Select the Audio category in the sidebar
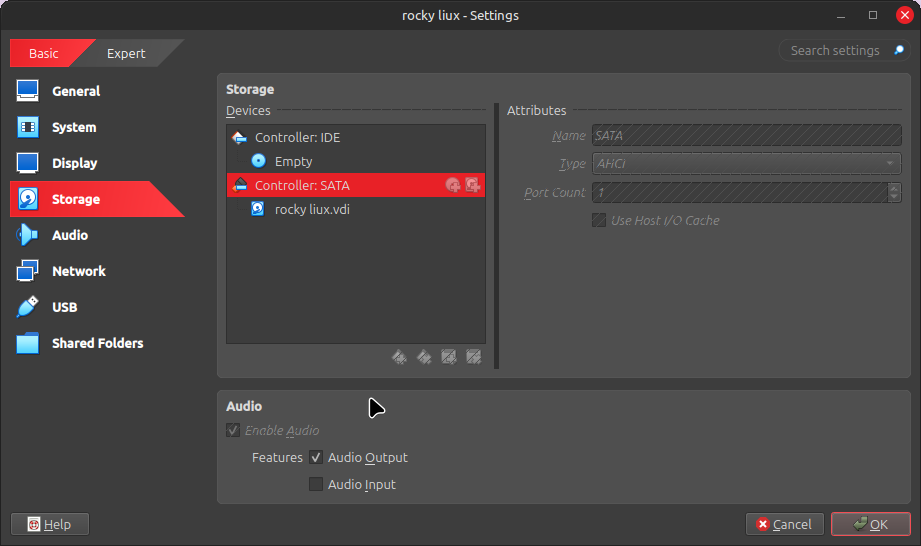Viewport: 921px width, 546px height. (69, 235)
